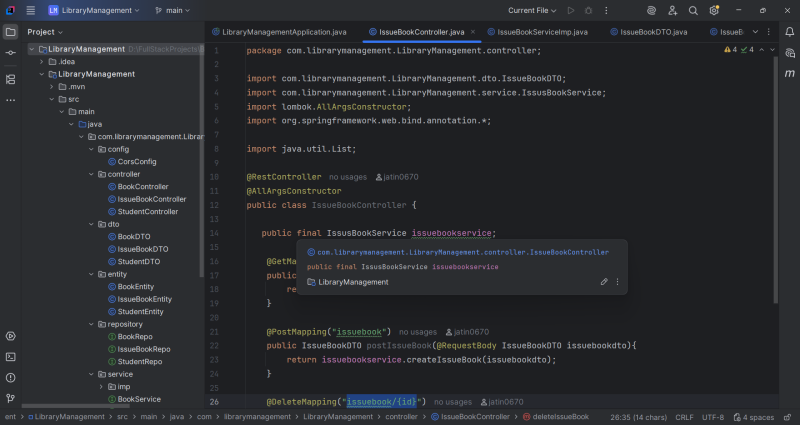The width and height of the screenshot is (800, 425).
Task: Click the Debug bug icon
Action: pos(588,10)
